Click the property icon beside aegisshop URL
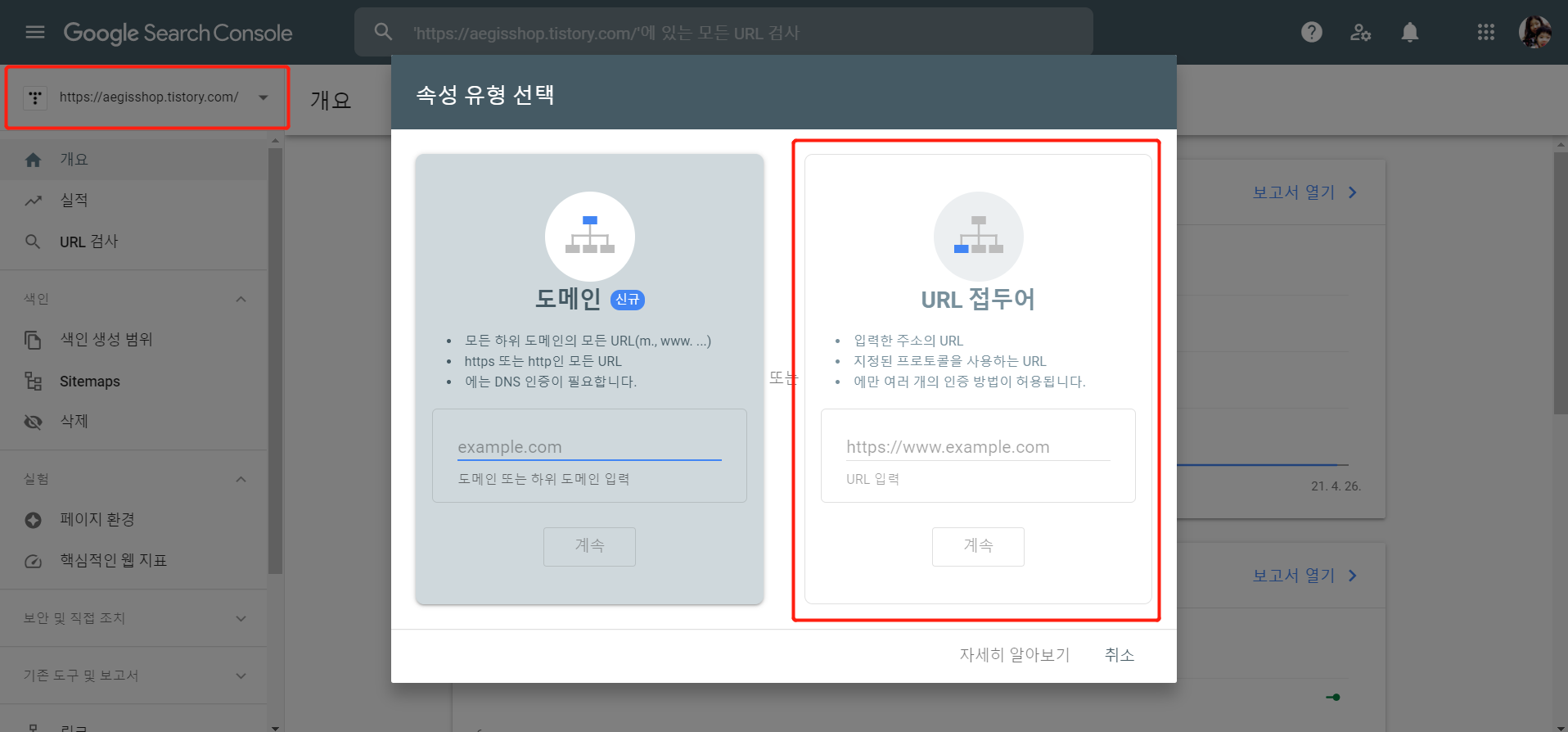The width and height of the screenshot is (1568, 732). (35, 97)
